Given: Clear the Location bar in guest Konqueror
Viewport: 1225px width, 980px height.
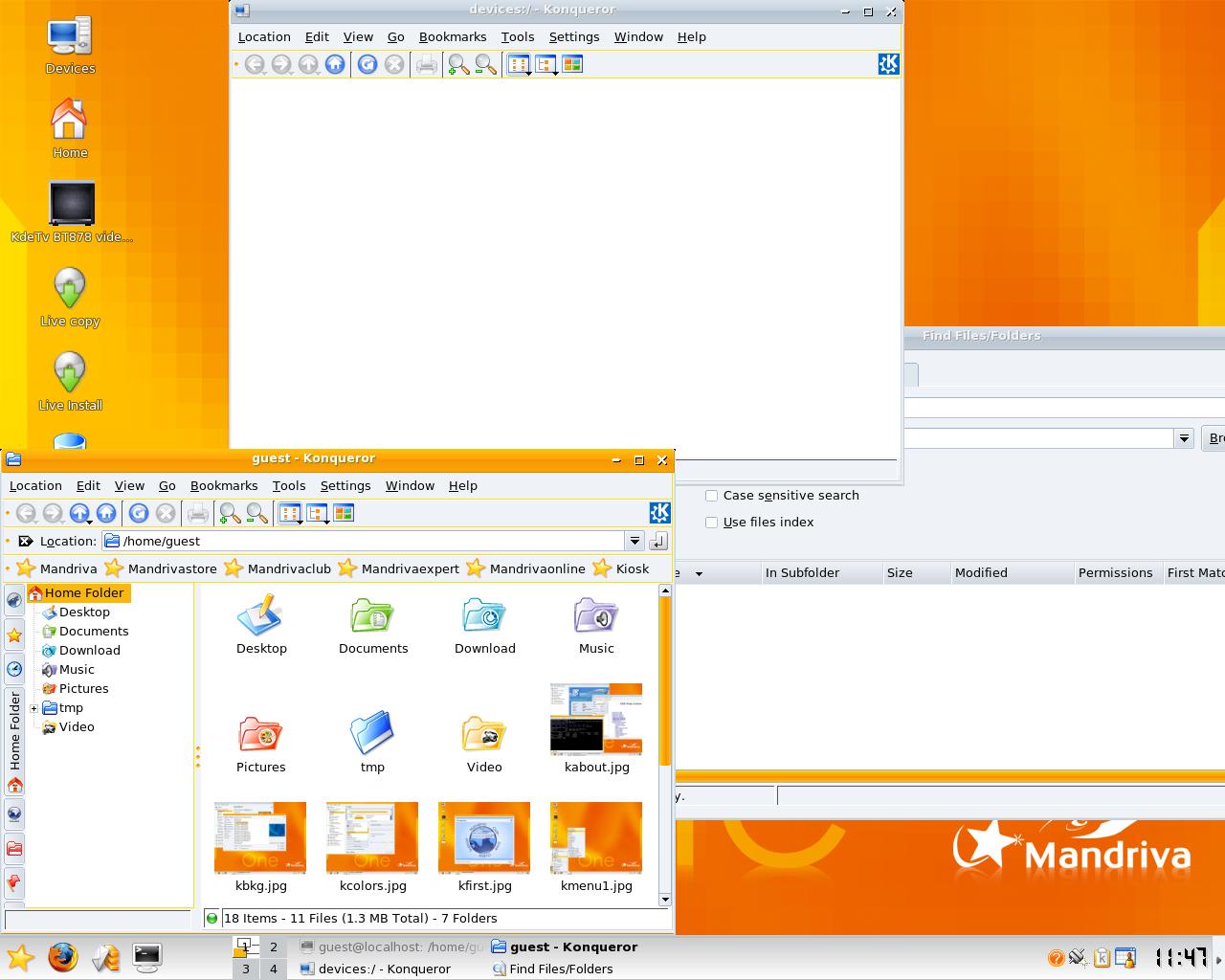Looking at the screenshot, I should 26,541.
